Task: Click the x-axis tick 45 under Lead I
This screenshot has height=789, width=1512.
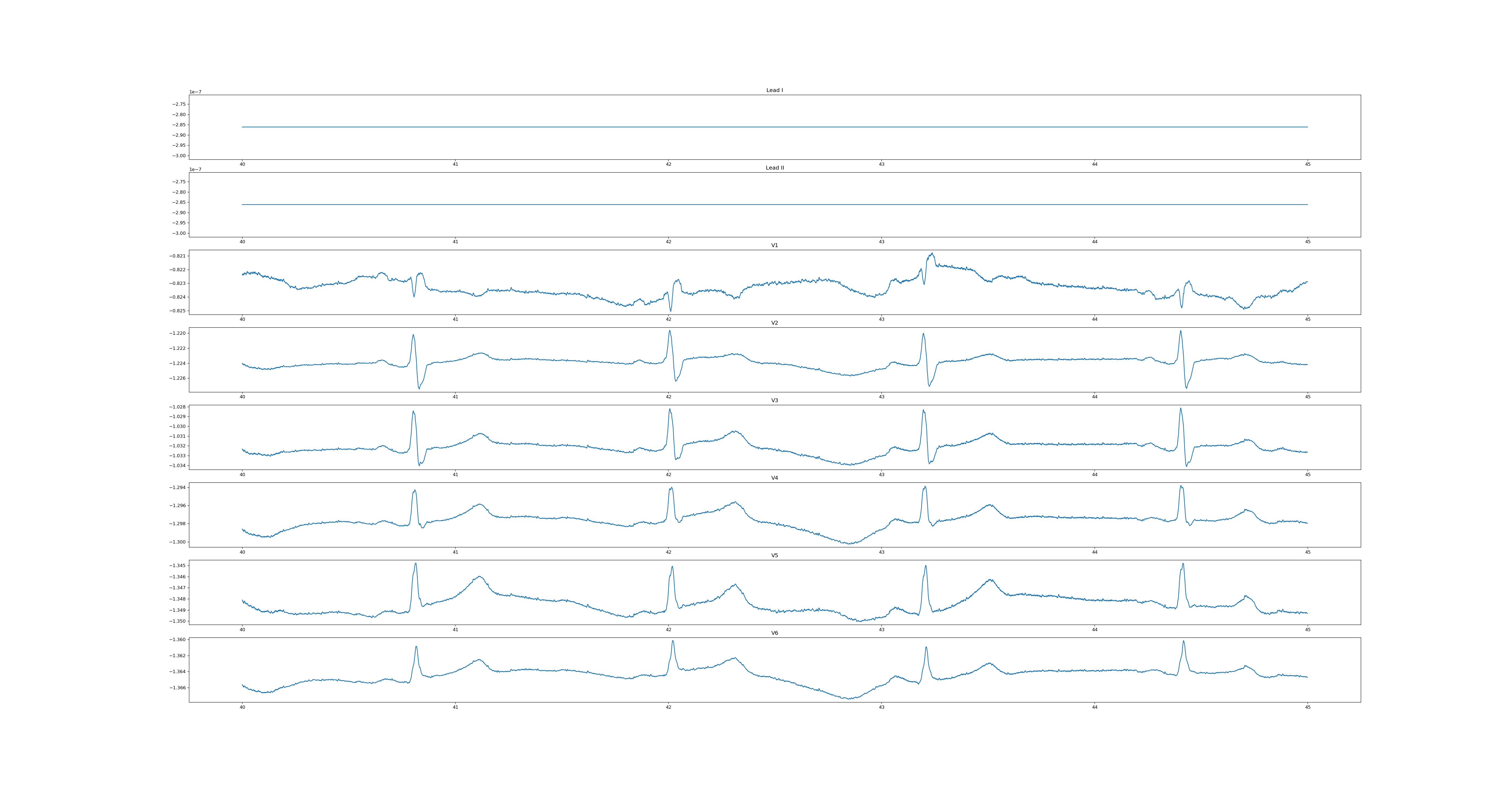Action: coord(1308,164)
